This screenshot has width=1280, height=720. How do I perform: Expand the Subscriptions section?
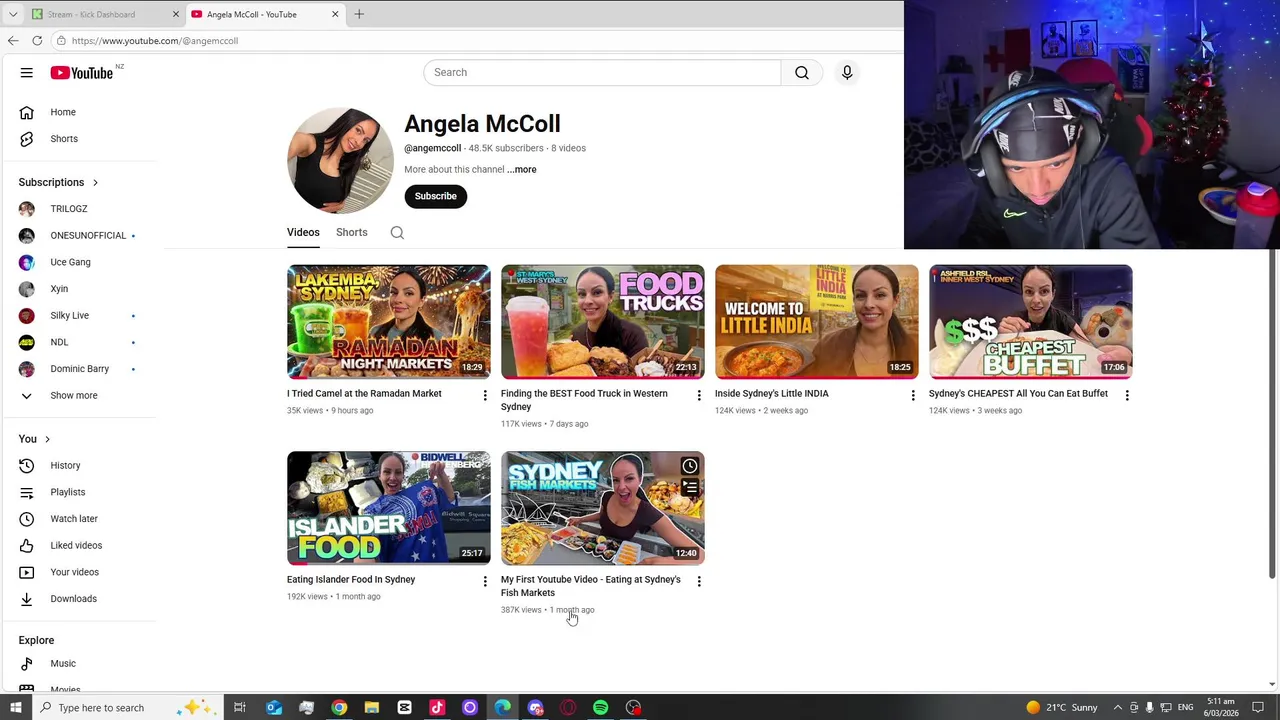pos(59,182)
